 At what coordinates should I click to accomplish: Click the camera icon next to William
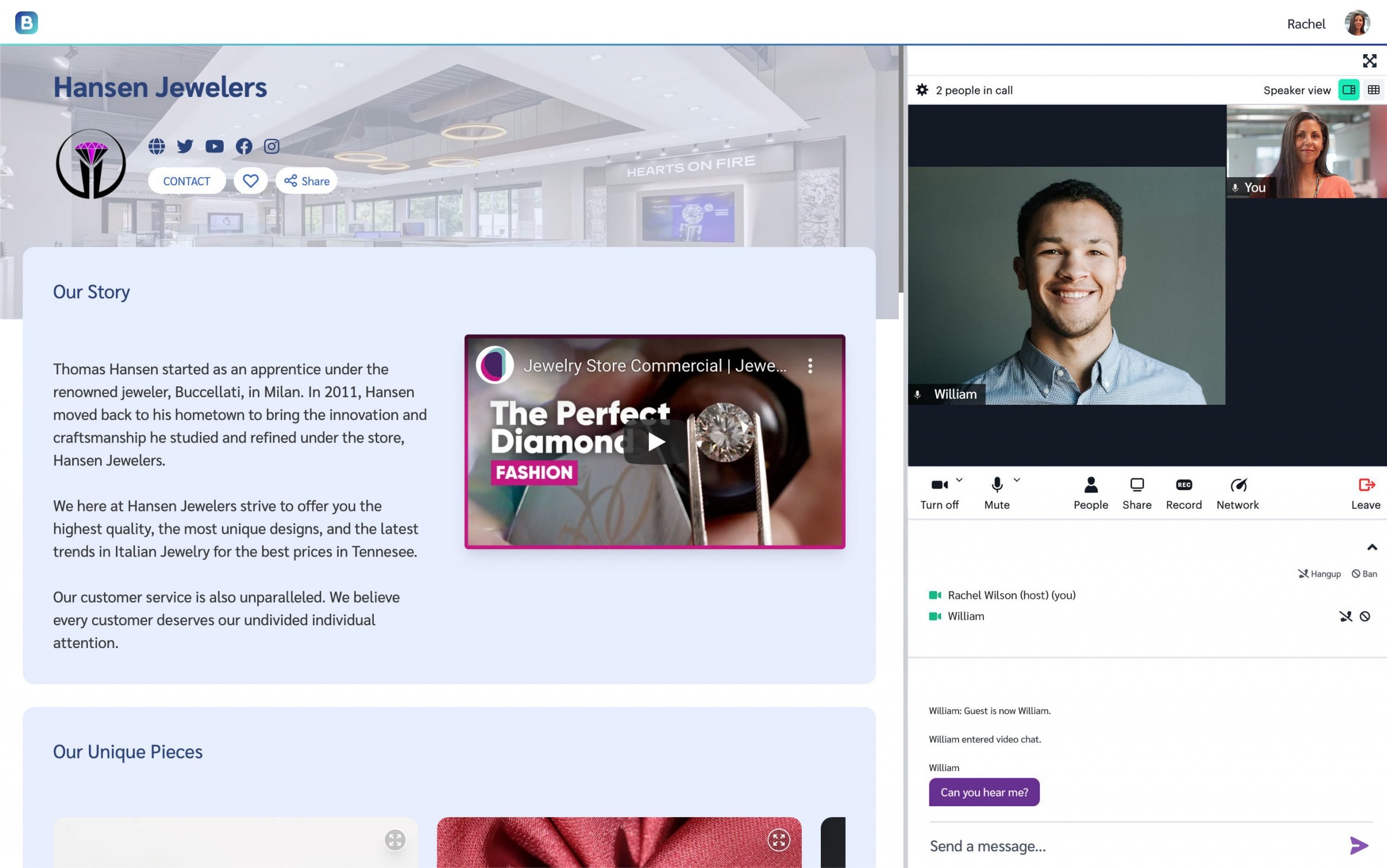935,617
